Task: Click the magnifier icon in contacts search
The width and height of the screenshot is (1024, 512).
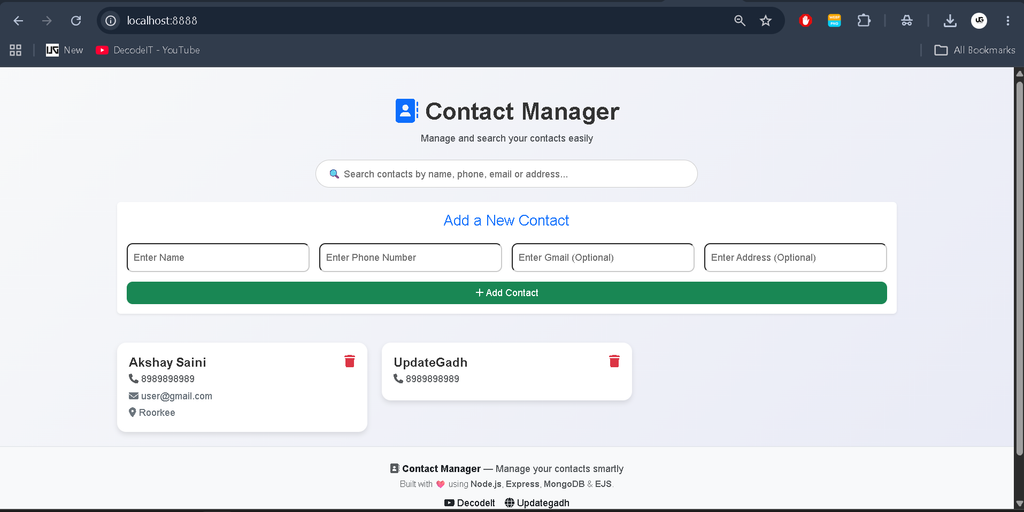Action: 334,174
